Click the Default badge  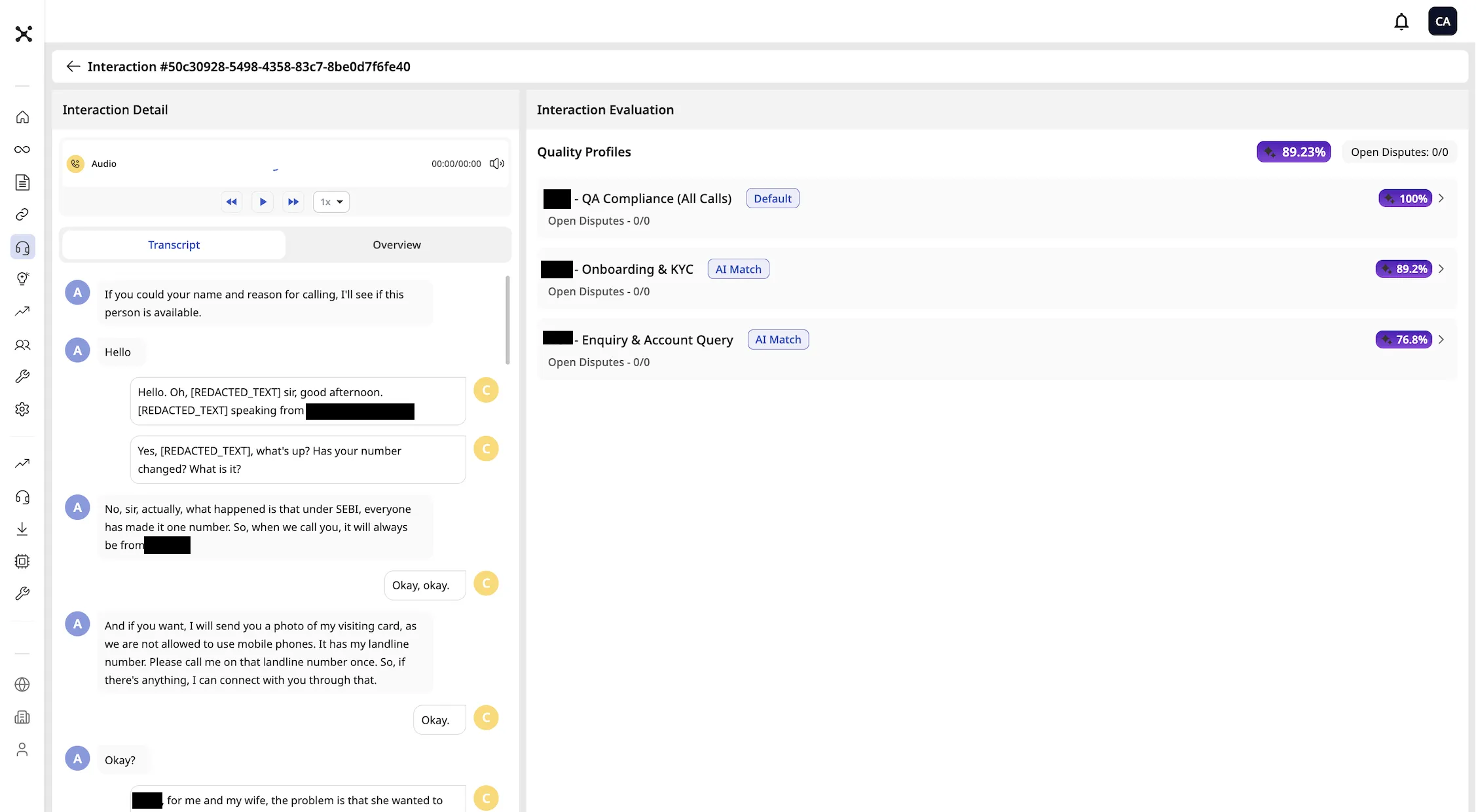[773, 198]
